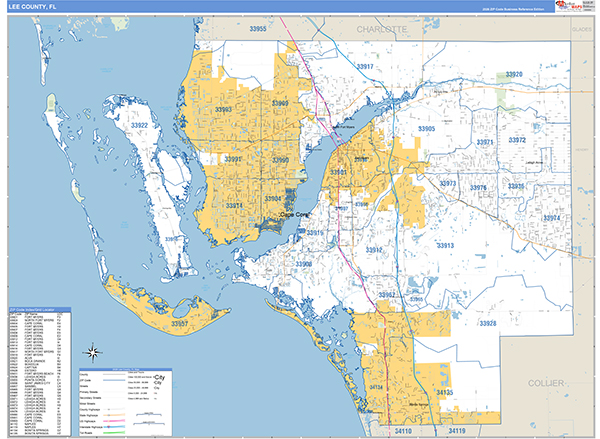
Task: Click the large 'City' sample in legend
Action: click(159, 377)
